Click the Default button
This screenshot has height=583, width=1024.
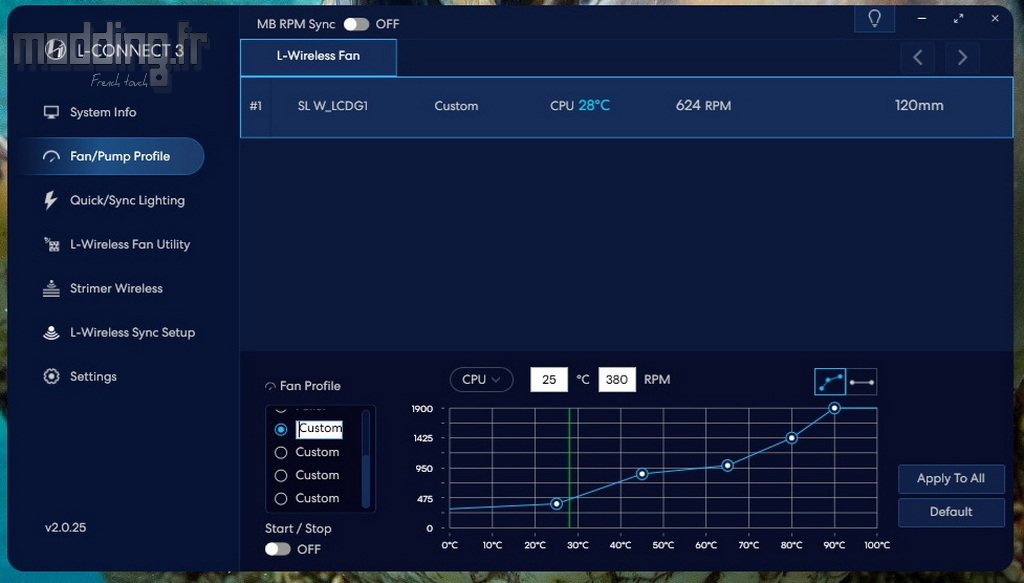[x=951, y=512]
